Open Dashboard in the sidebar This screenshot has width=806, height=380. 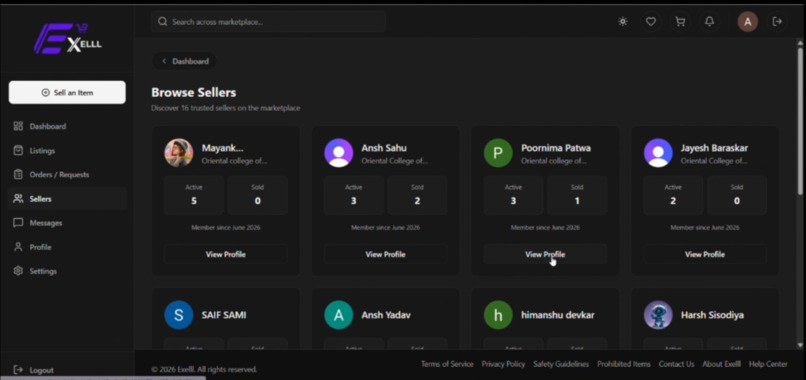click(67, 126)
